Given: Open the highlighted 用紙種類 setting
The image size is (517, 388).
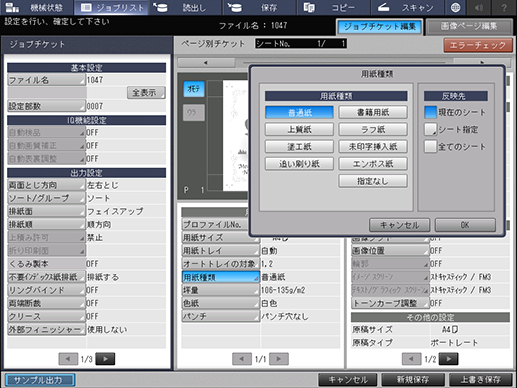Looking at the screenshot, I should click(x=220, y=277).
